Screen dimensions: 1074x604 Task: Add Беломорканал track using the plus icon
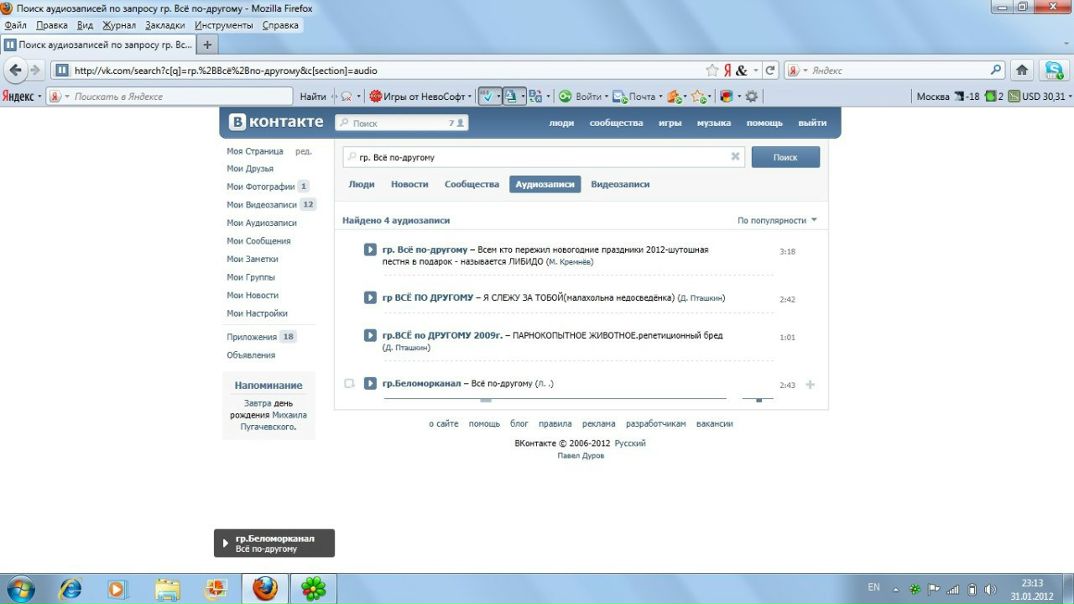pos(810,385)
